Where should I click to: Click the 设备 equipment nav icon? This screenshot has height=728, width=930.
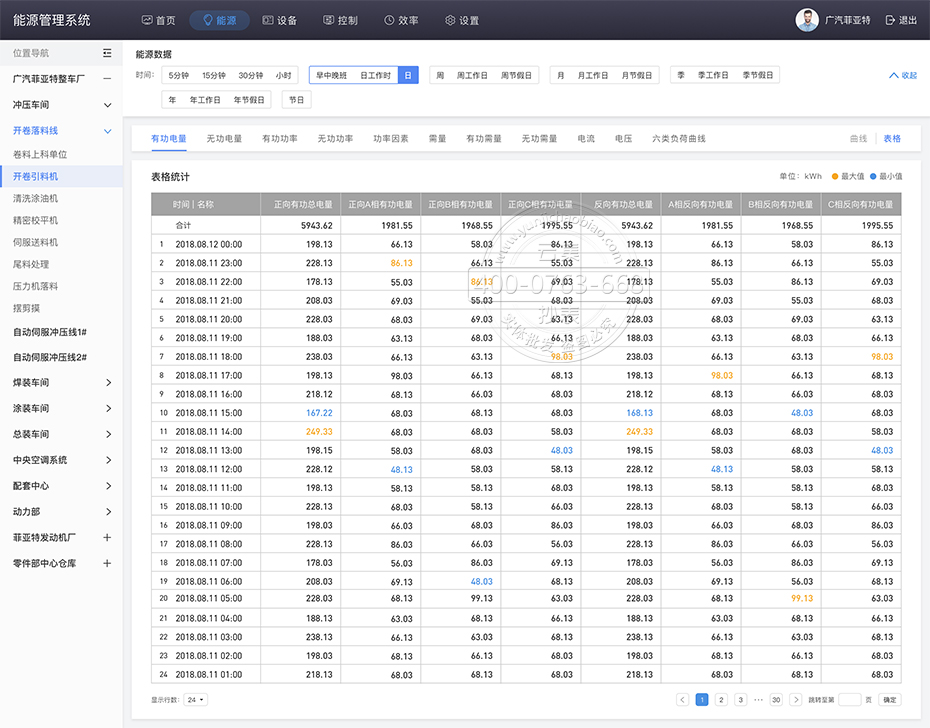[267, 20]
